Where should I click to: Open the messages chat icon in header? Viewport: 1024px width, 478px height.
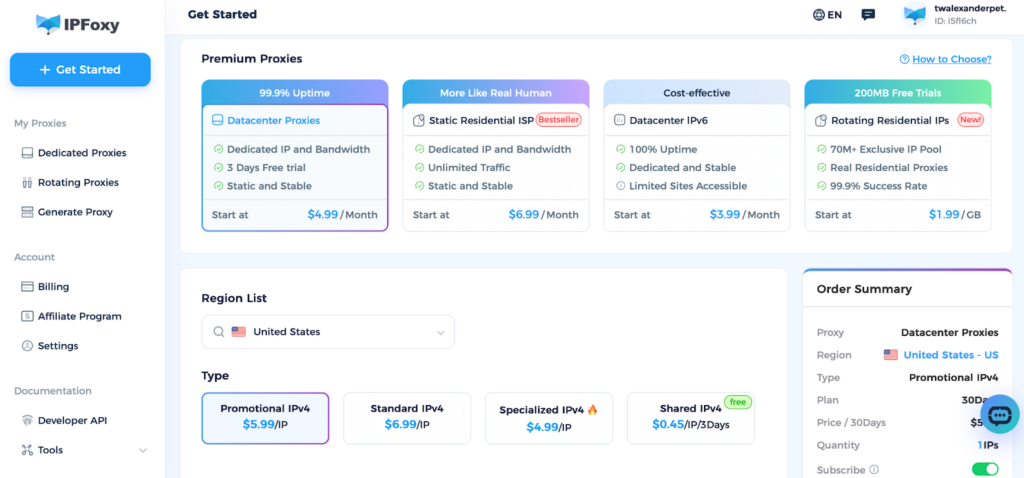[x=868, y=15]
